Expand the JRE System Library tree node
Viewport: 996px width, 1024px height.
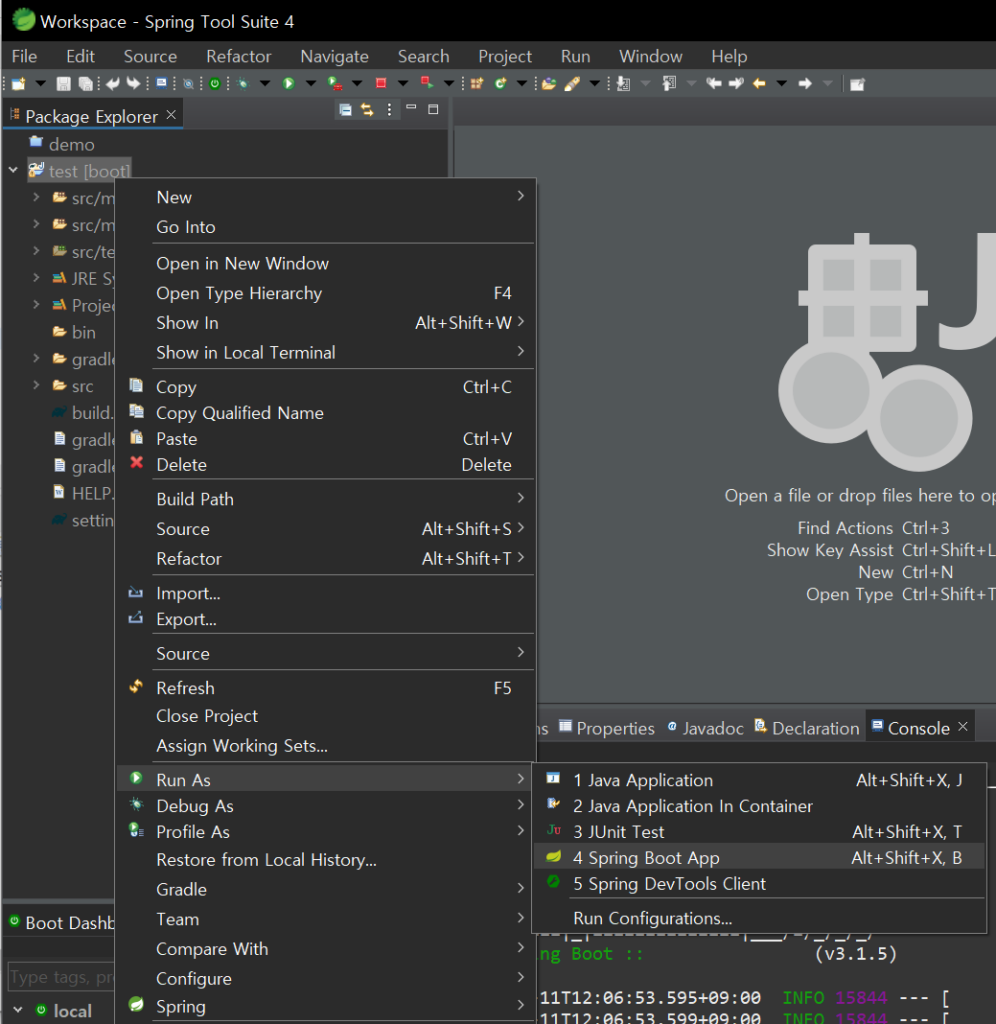point(36,278)
